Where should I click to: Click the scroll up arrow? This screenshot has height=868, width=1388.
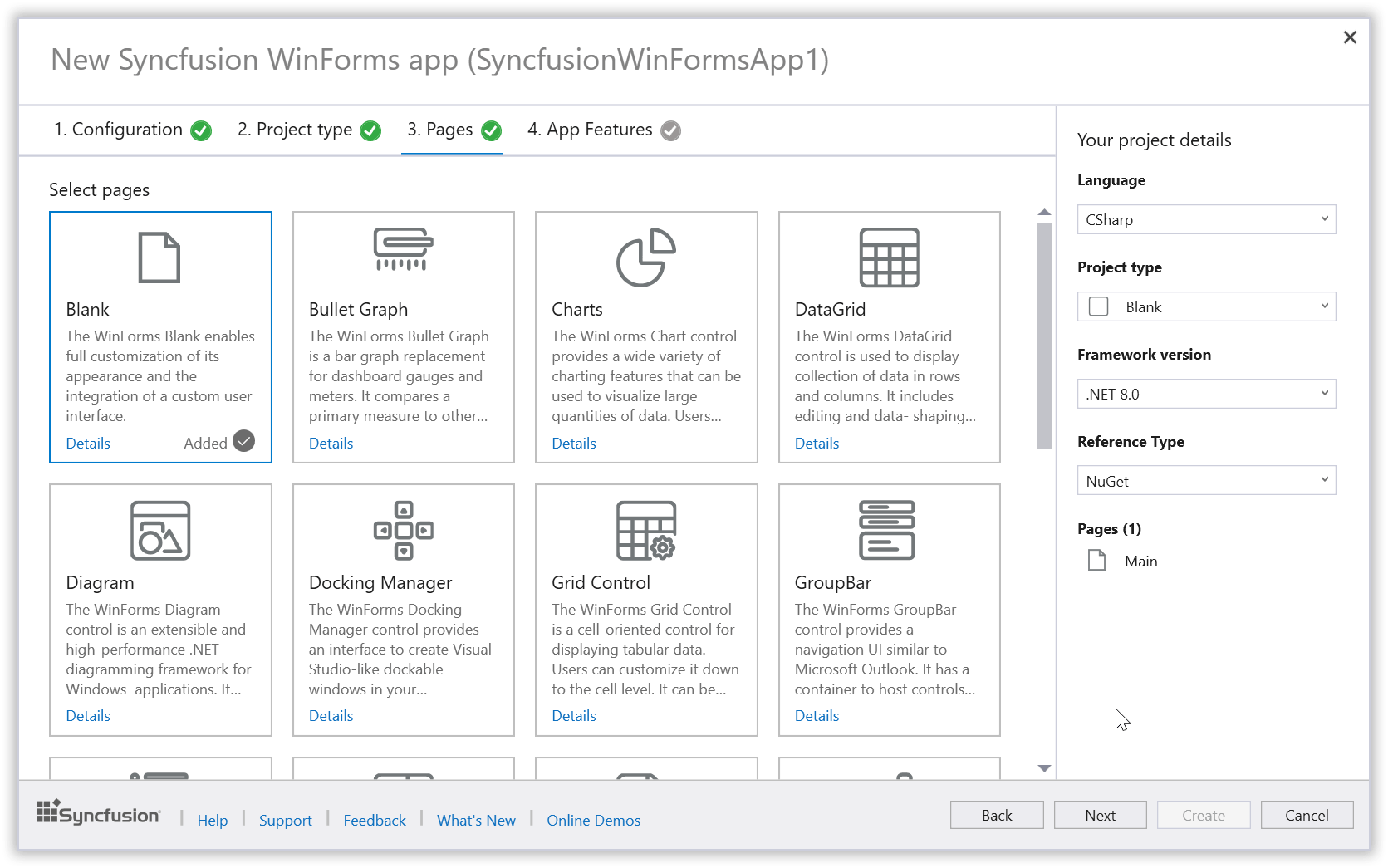click(1044, 213)
